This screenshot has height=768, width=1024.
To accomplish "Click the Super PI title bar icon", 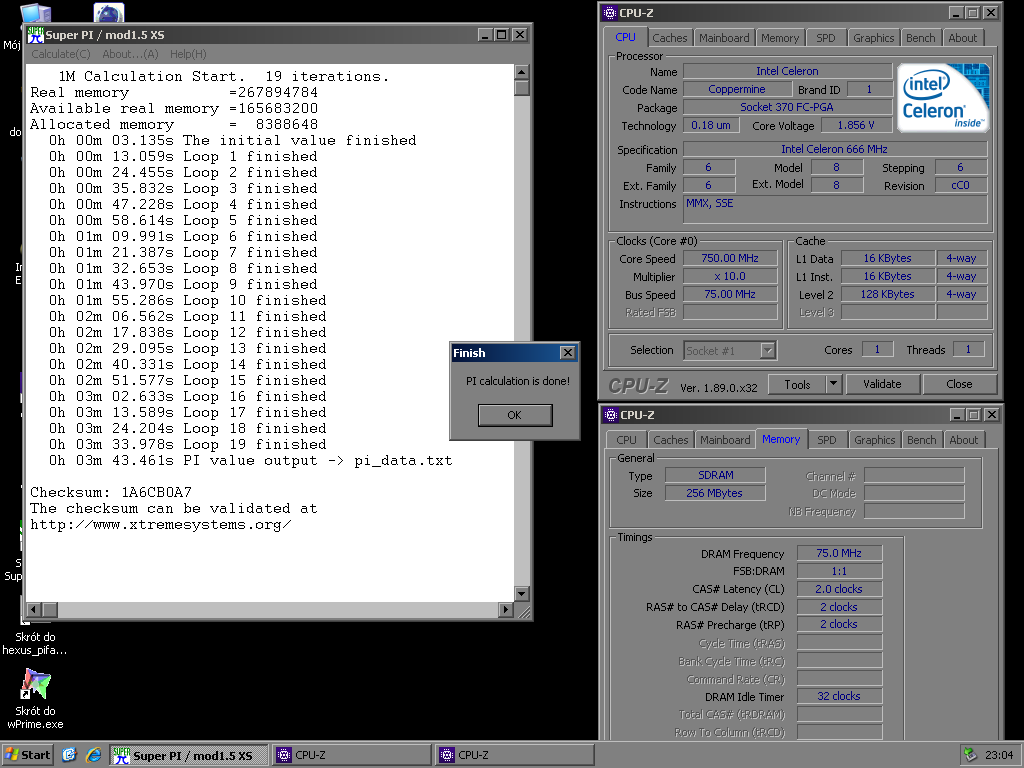I will click(x=35, y=35).
